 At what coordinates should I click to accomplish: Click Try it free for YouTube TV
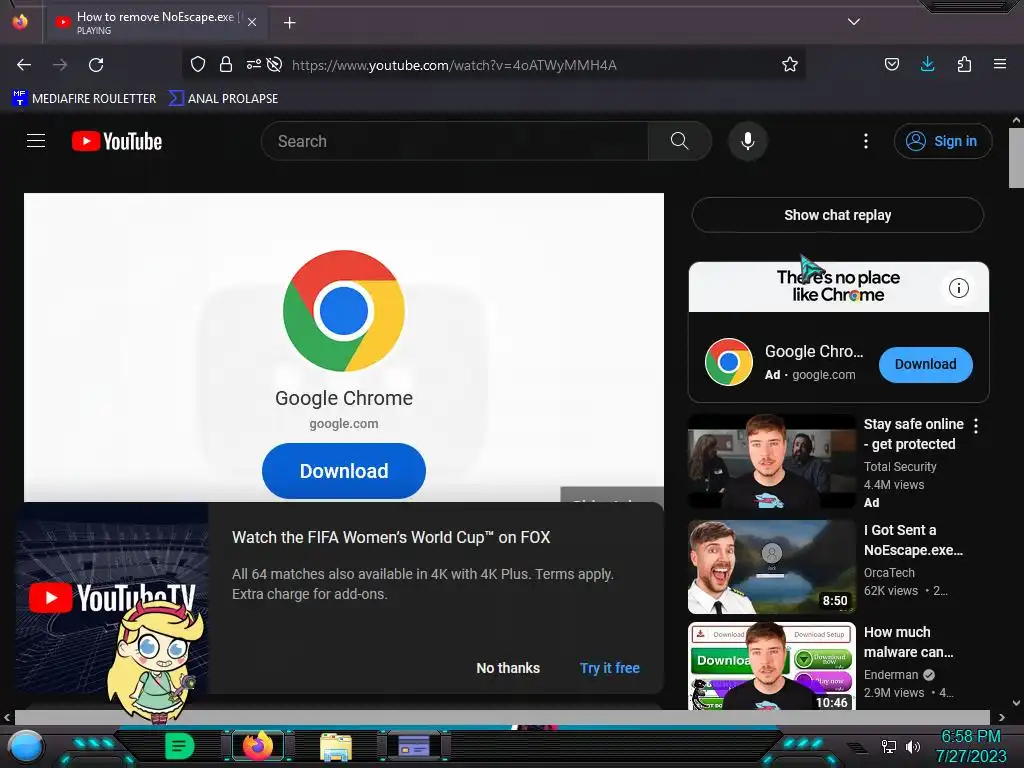pos(610,668)
